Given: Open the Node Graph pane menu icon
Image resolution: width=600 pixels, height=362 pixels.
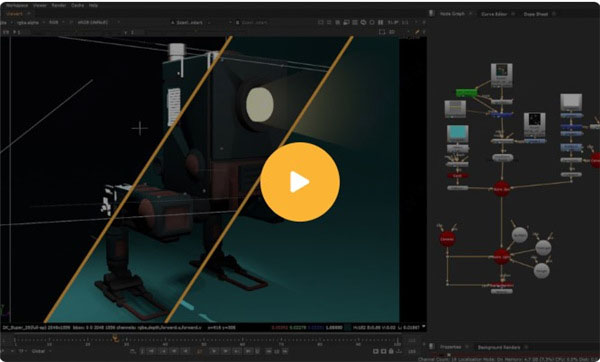Looking at the screenshot, I should coord(432,13).
